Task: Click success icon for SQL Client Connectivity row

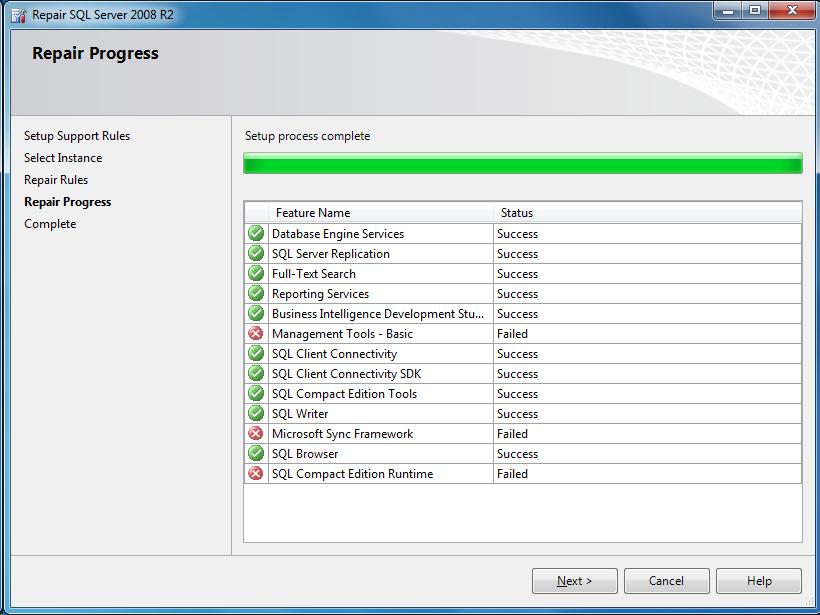Action: (x=256, y=353)
